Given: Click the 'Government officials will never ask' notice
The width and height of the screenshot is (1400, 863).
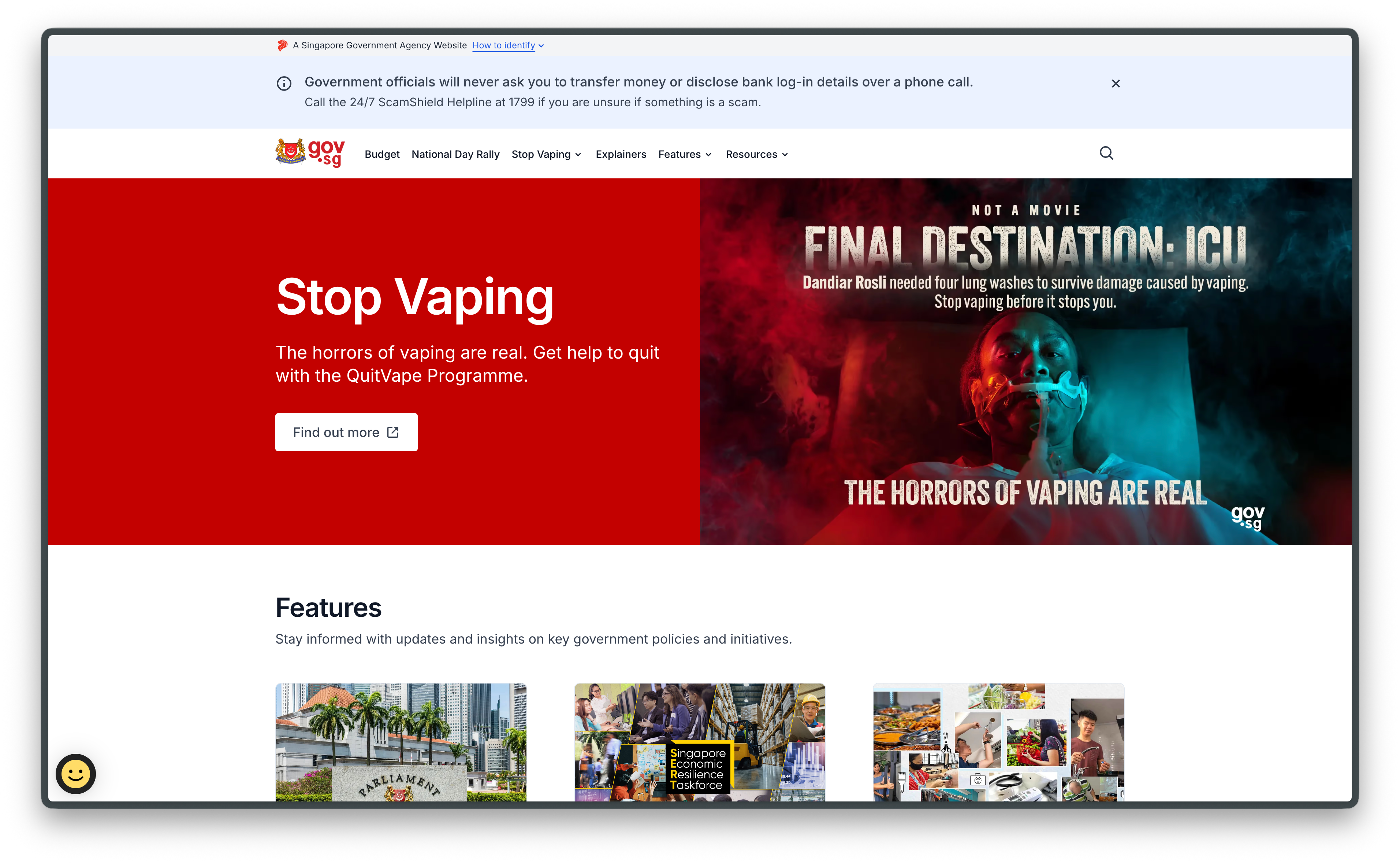Looking at the screenshot, I should [x=638, y=82].
